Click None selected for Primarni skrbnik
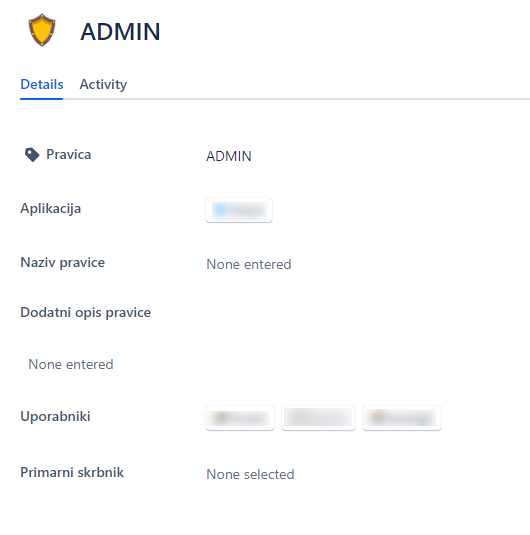Viewport: 530px width, 535px height. coord(250,474)
